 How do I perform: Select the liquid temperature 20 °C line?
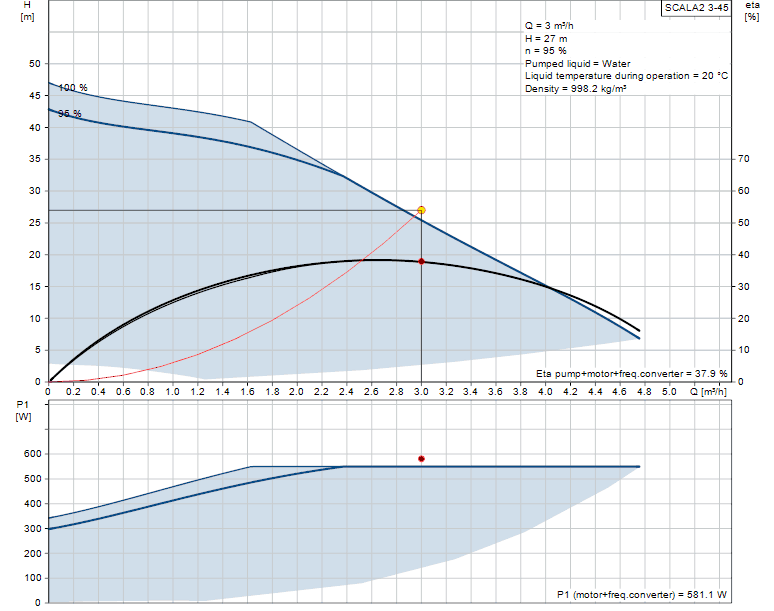pos(626,76)
